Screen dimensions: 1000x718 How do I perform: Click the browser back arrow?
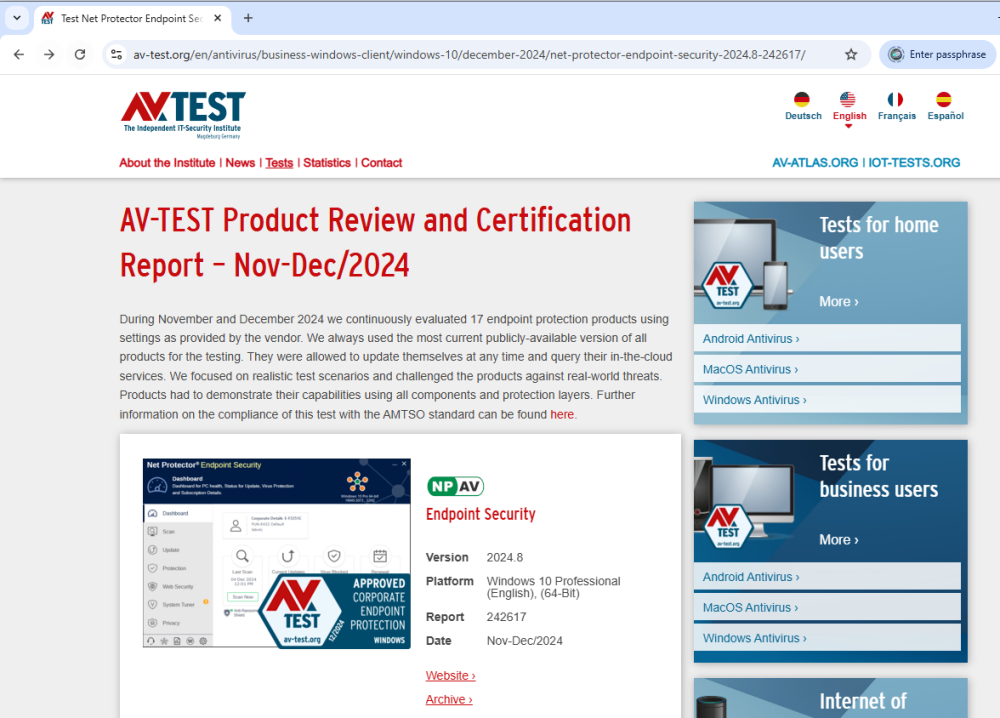18,55
